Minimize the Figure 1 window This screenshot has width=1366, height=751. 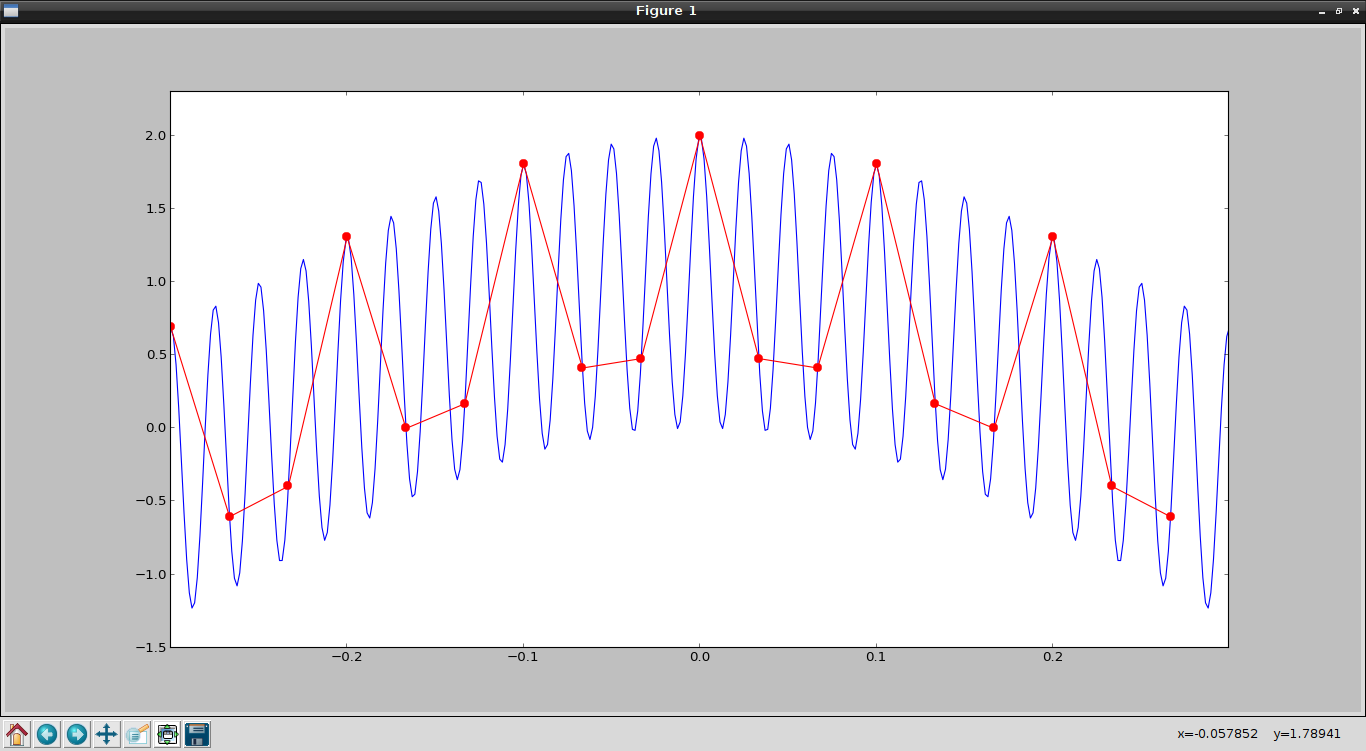click(x=1322, y=11)
